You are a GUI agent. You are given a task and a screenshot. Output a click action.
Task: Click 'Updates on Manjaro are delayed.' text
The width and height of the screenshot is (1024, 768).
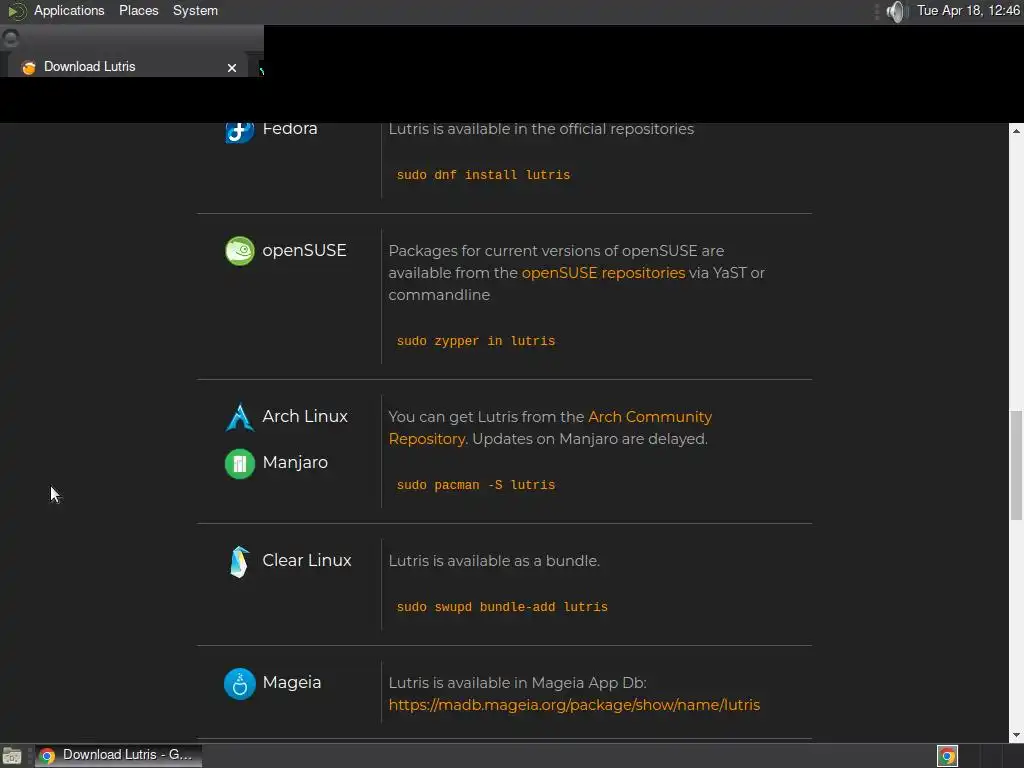pyautogui.click(x=590, y=440)
